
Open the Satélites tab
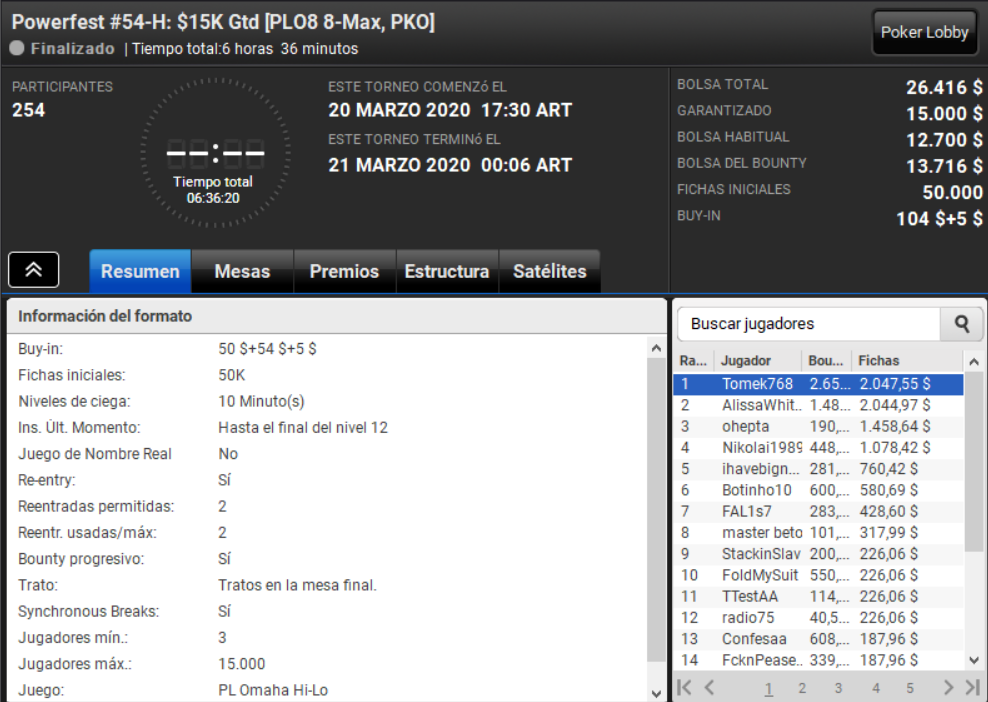point(549,271)
